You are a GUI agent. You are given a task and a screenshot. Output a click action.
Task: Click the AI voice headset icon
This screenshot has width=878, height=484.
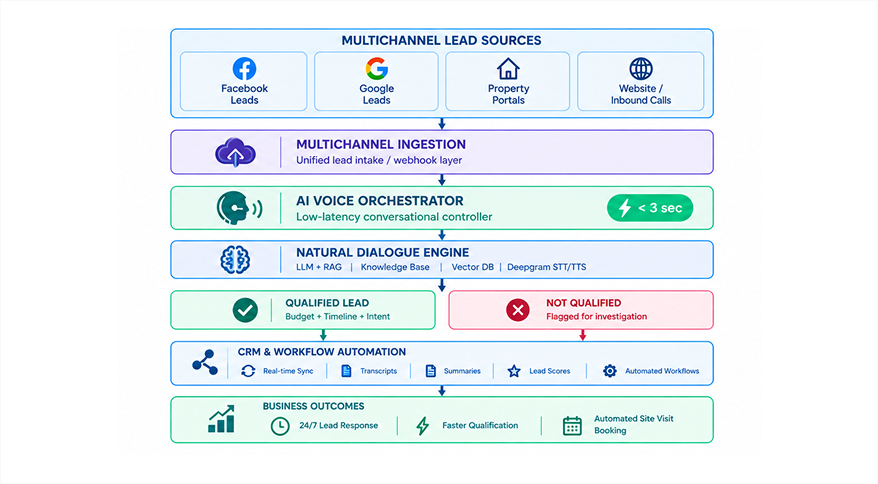click(239, 208)
